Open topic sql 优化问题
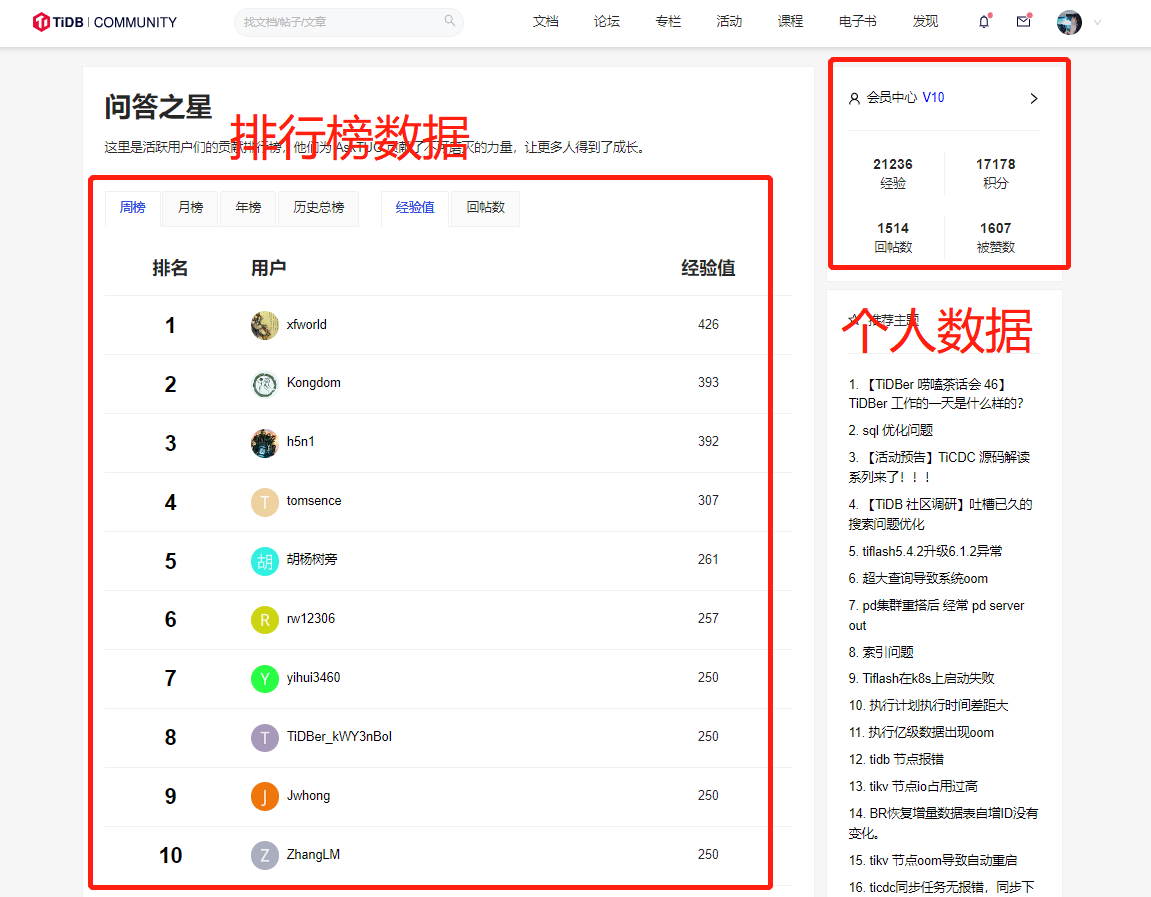Viewport: 1151px width, 897px height. [890, 430]
